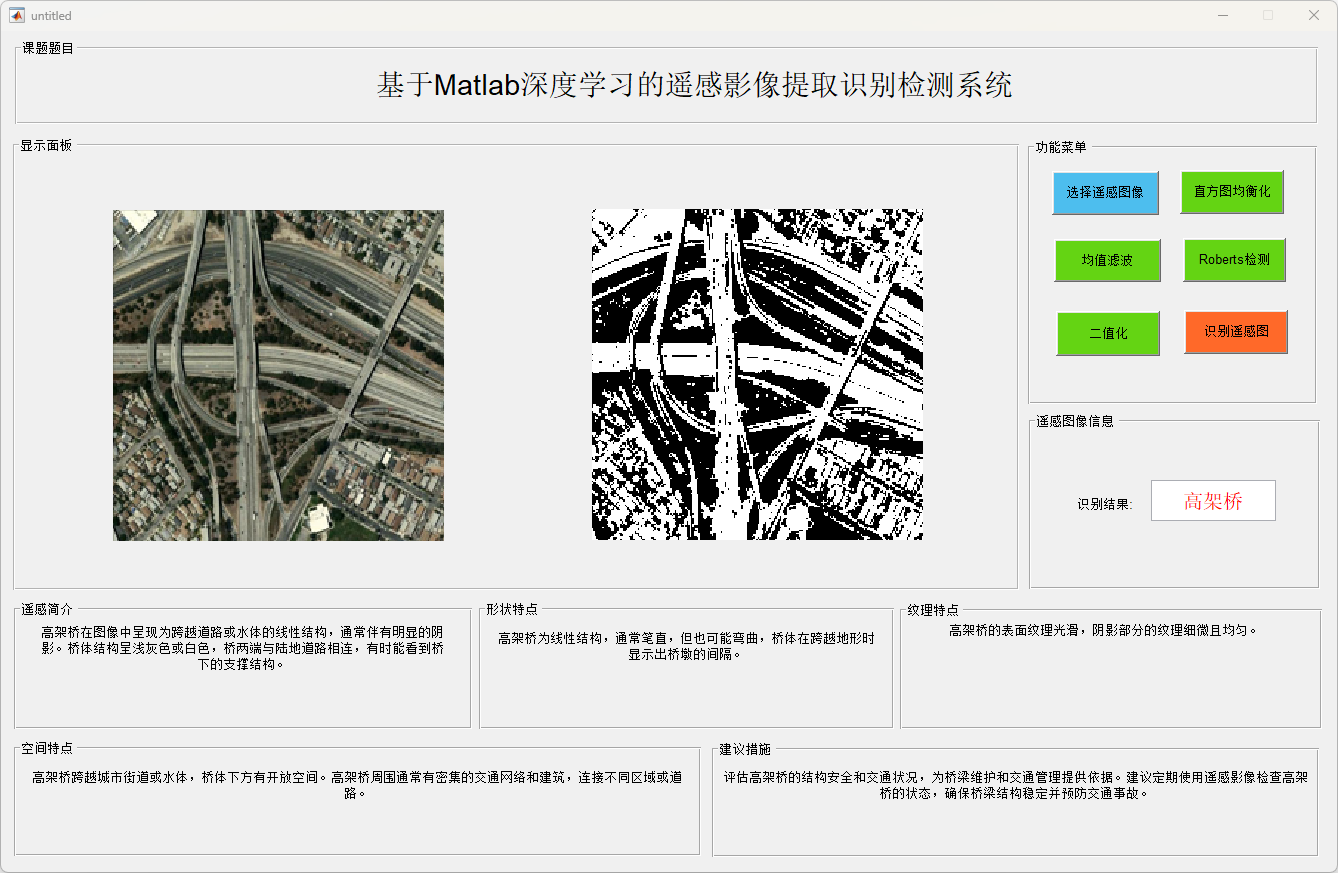The height and width of the screenshot is (873, 1338).
Task: Click the 功能菜单 panel label
Action: (x=1061, y=147)
